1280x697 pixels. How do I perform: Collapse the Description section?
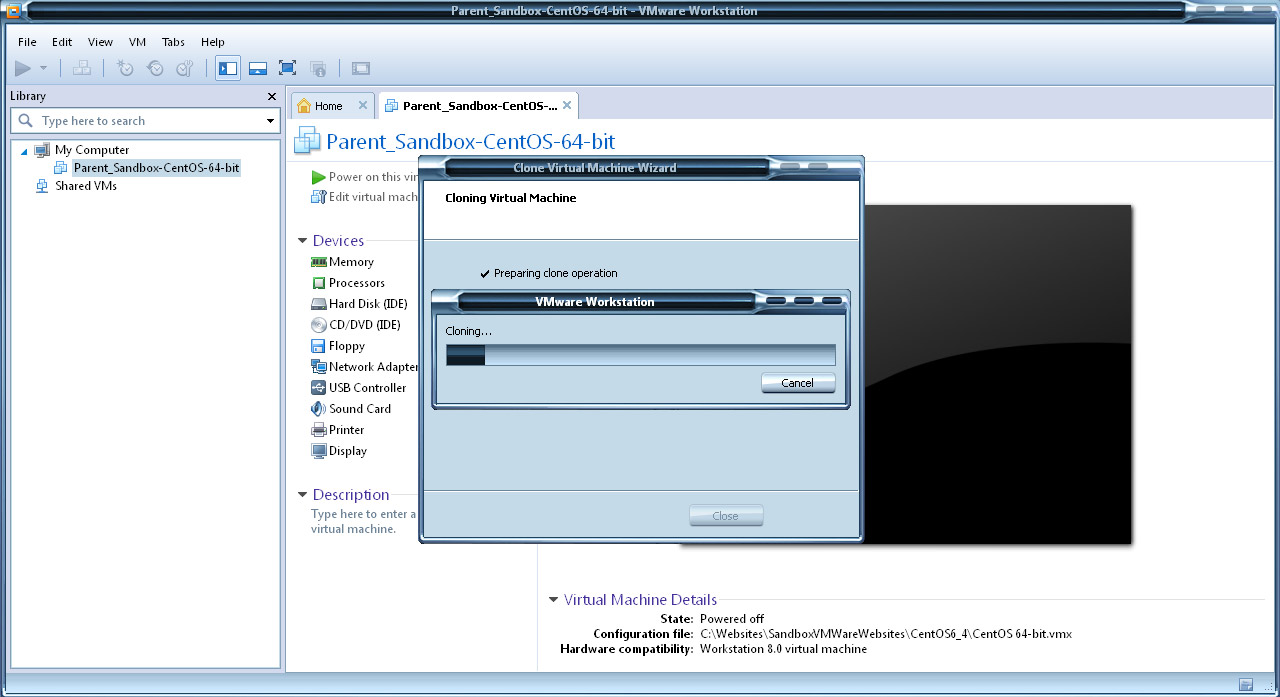click(302, 495)
